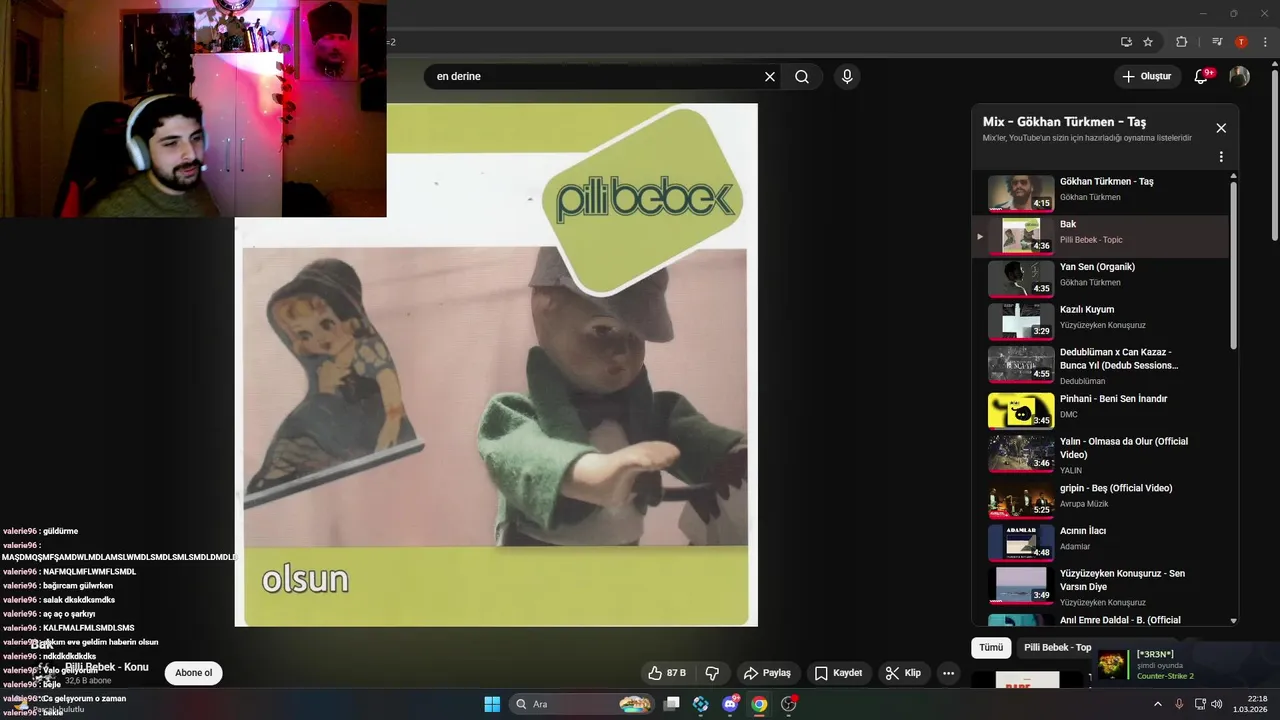Image resolution: width=1280 pixels, height=720 pixels.
Task: Click the install app icon in address bar
Action: click(1126, 42)
